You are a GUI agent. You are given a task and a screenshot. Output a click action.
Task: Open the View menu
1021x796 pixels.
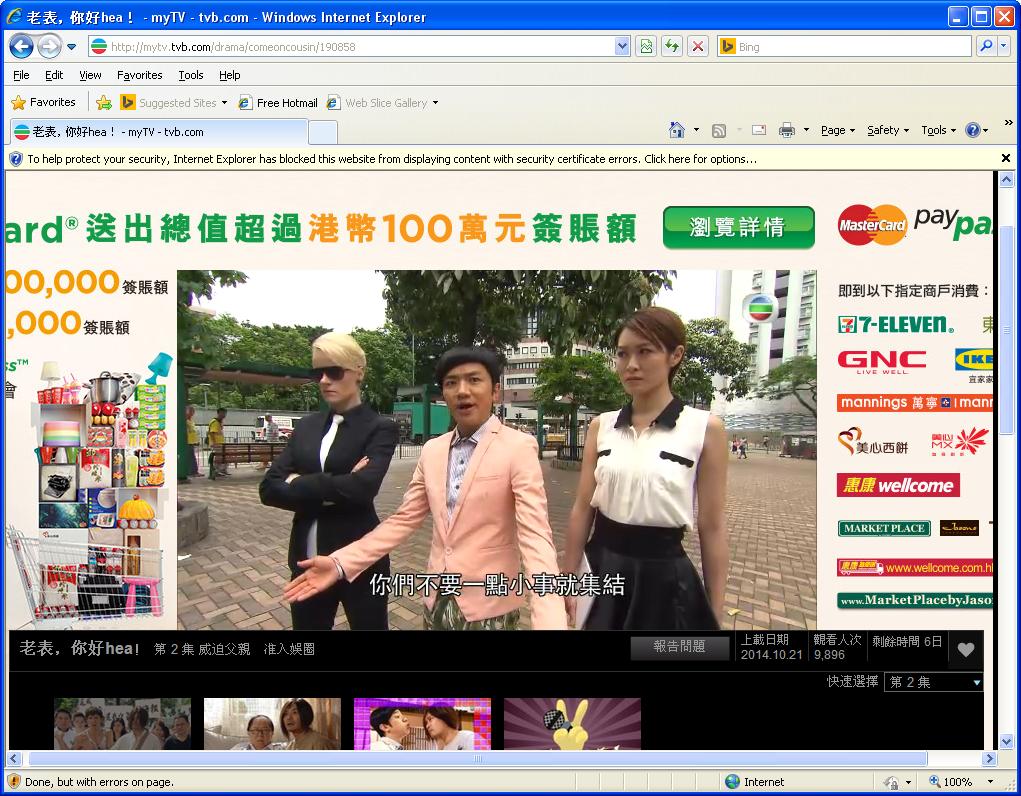[90, 75]
